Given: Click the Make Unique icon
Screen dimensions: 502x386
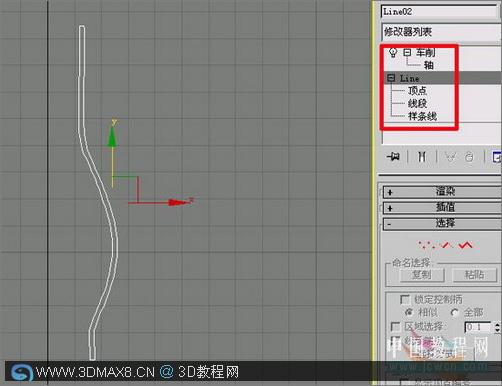Looking at the screenshot, I should [450, 157].
